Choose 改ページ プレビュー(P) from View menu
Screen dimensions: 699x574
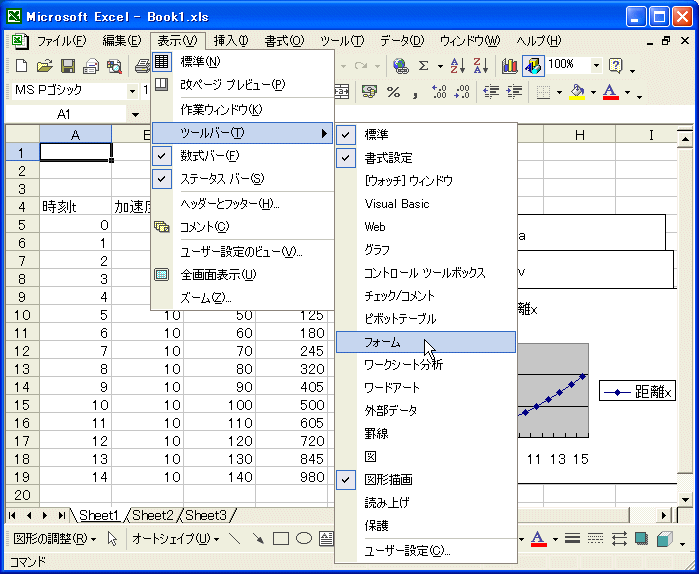(x=243, y=84)
